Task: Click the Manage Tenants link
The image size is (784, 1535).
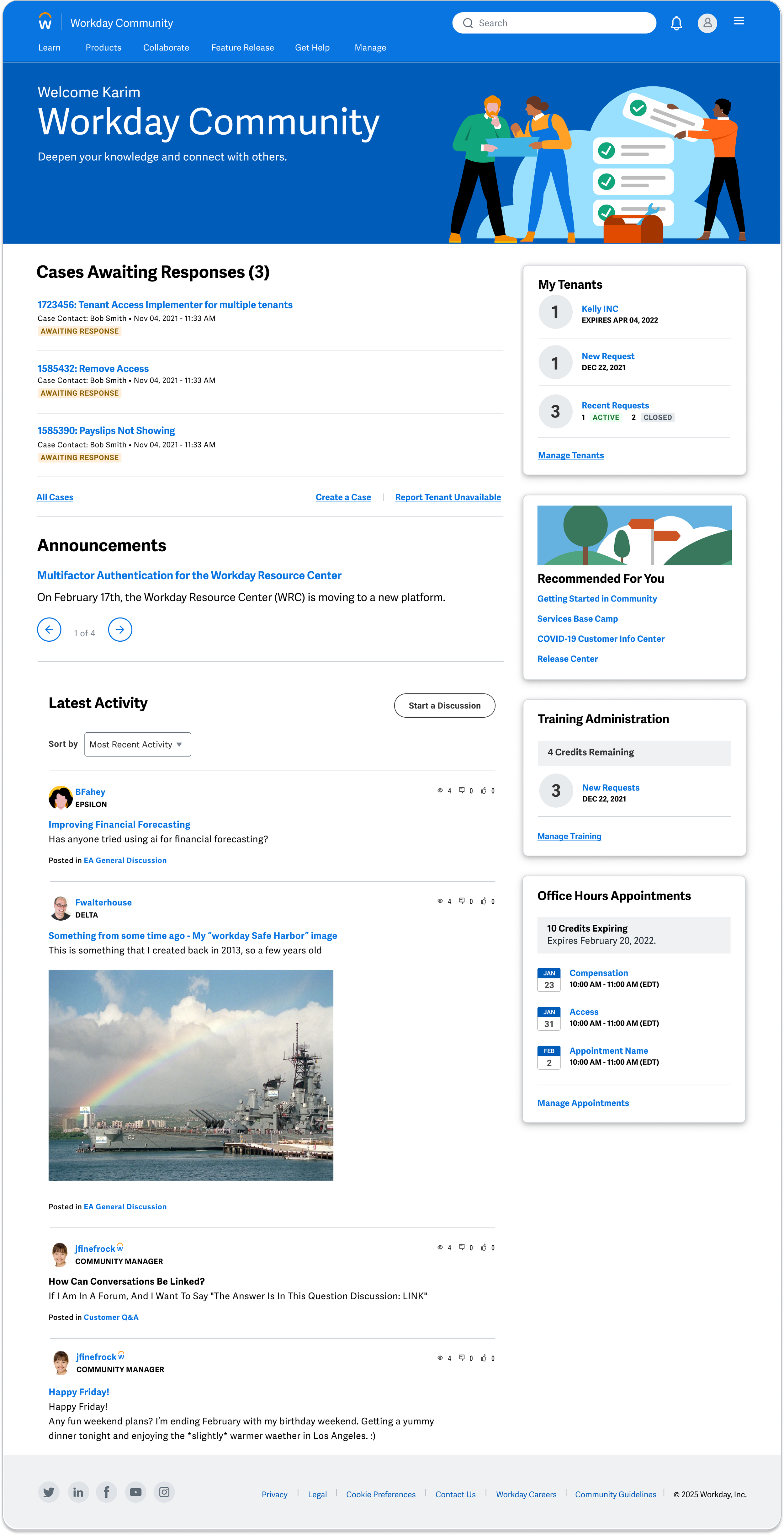Action: [571, 455]
